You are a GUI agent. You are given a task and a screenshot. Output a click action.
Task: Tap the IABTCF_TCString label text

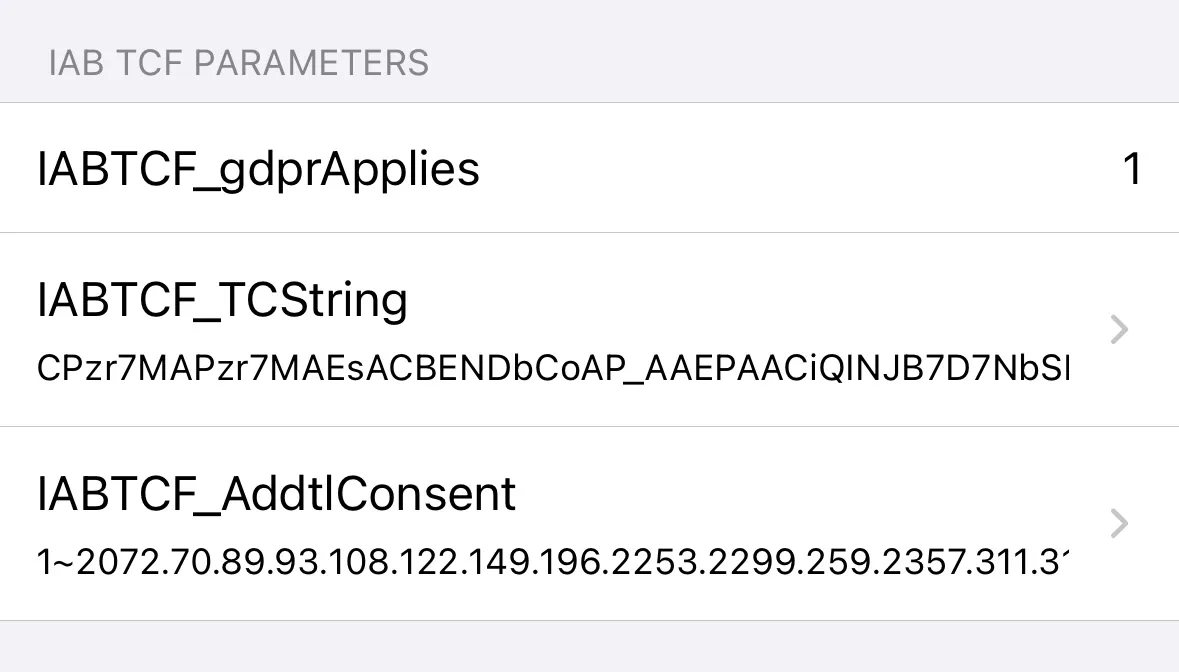click(222, 299)
